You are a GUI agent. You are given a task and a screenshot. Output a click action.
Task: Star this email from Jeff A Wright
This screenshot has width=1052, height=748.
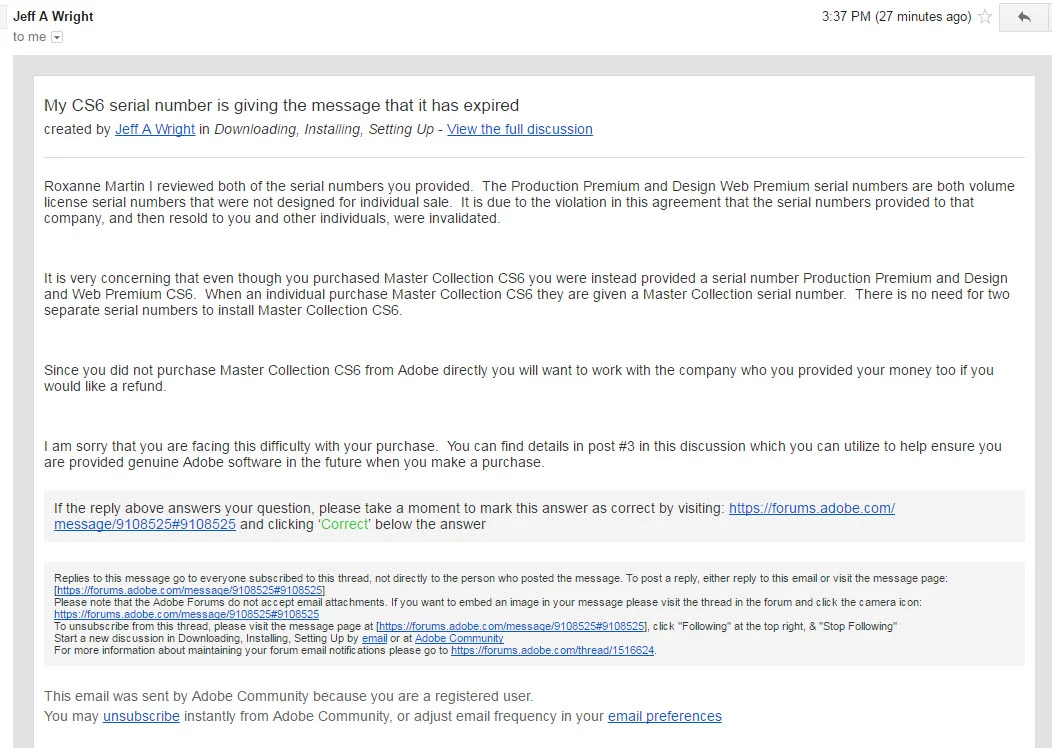984,17
